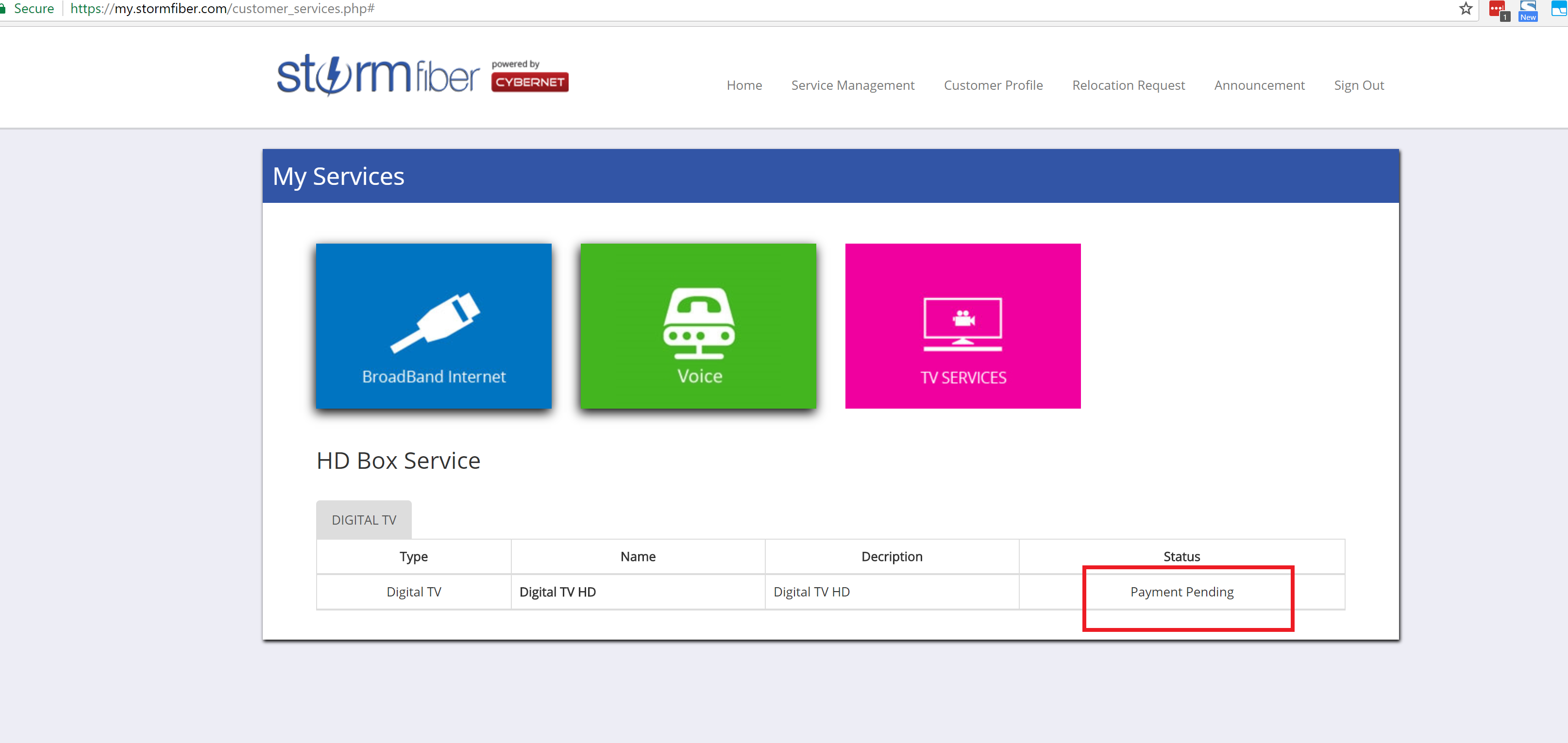Screen dimensions: 1568x743
Task: Bookmark page with star icon
Action: (1466, 9)
